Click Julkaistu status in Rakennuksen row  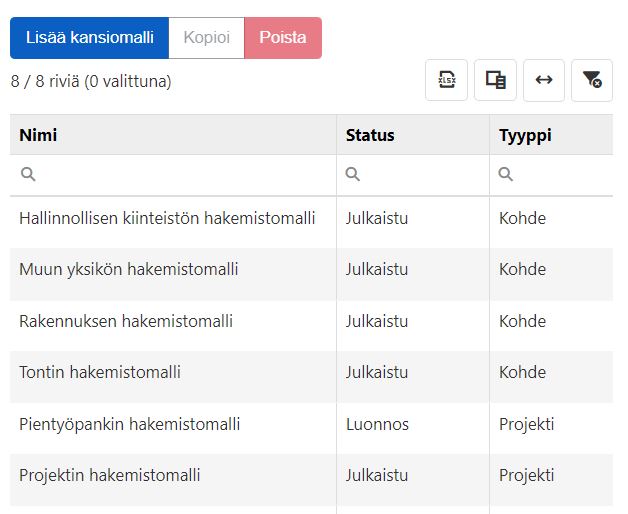377,321
